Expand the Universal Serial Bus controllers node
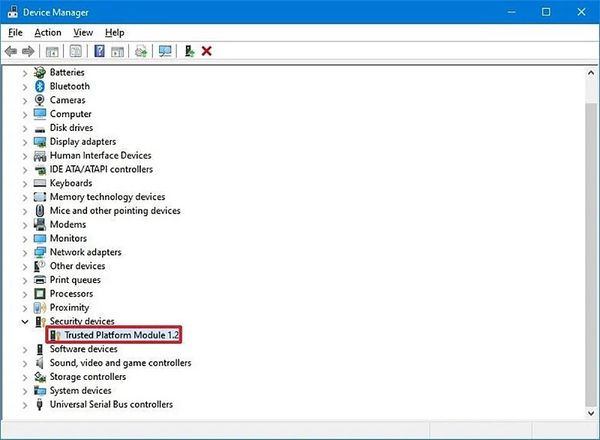The height and width of the screenshot is (440, 600). pos(25,404)
